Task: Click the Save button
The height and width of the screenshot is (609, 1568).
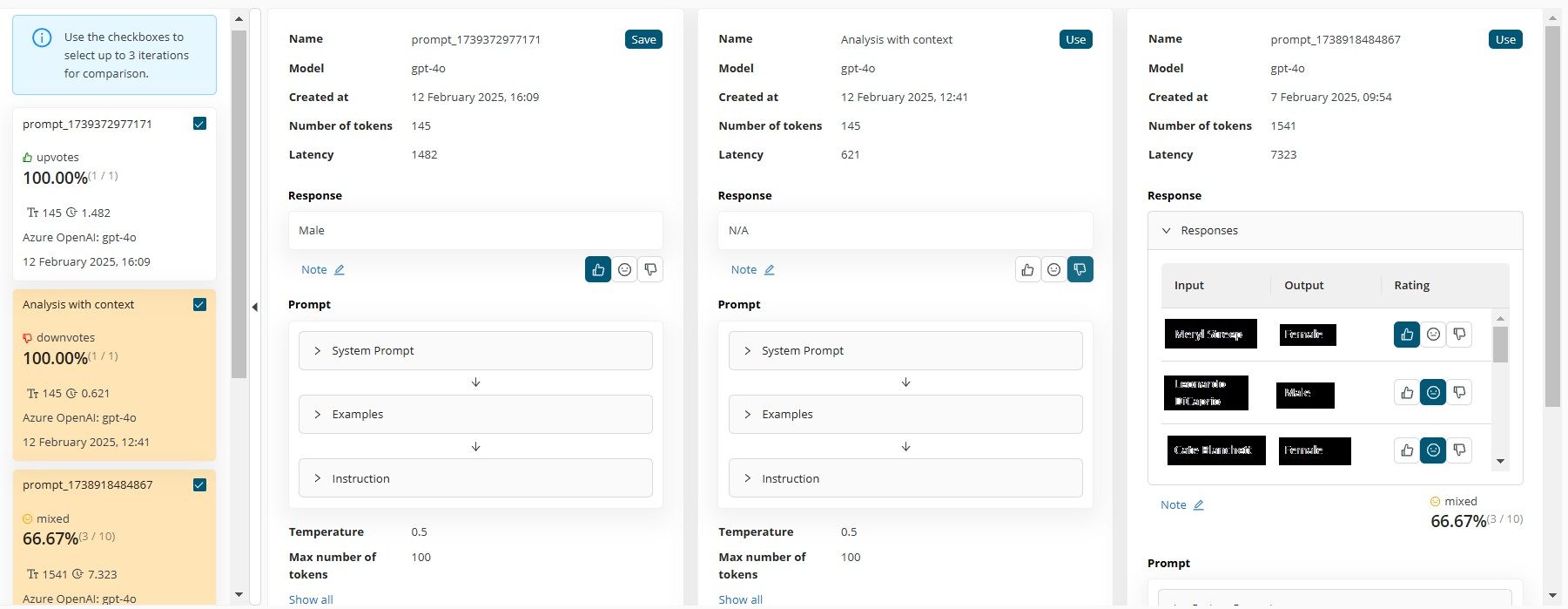Action: pyautogui.click(x=643, y=39)
